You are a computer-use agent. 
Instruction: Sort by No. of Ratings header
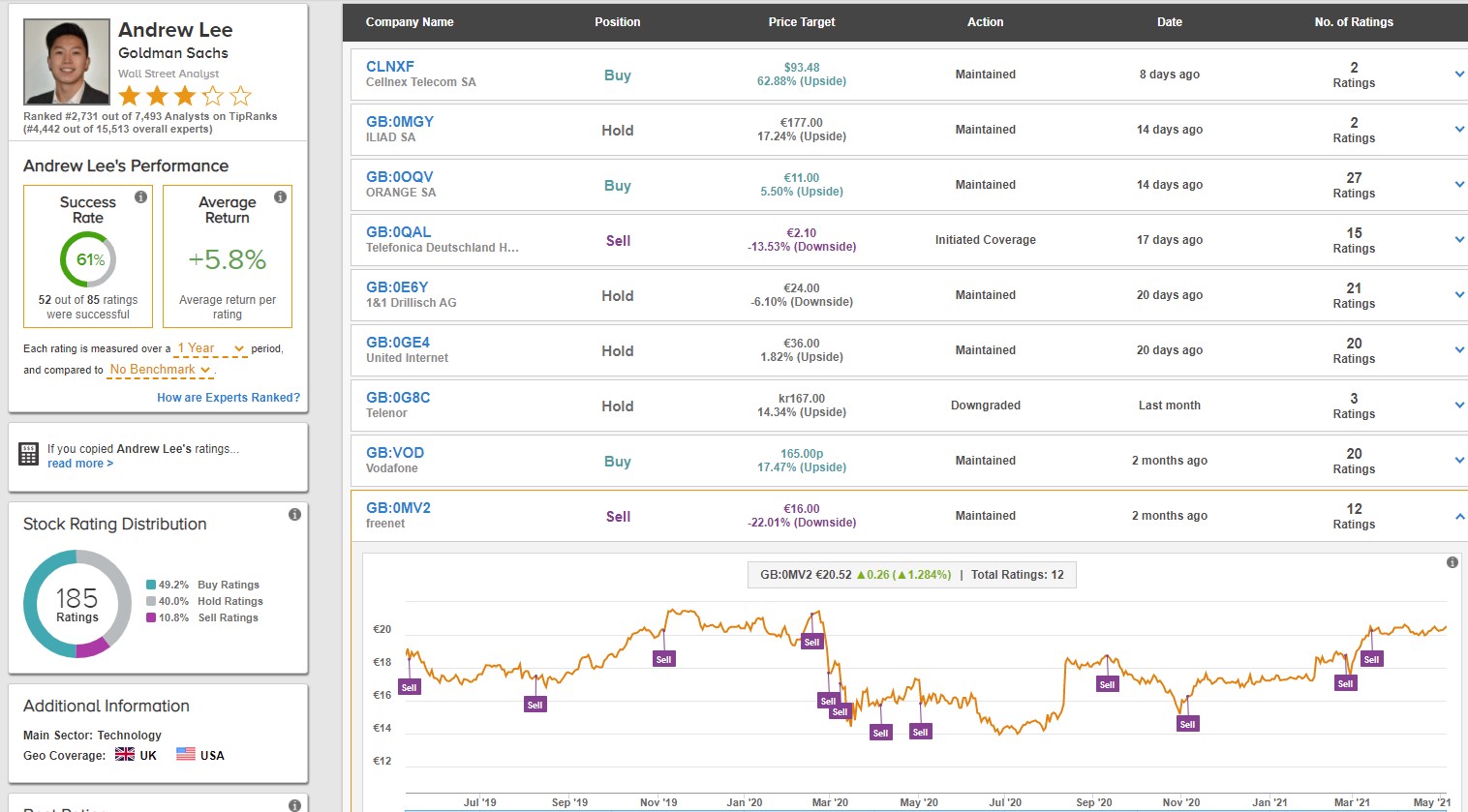1354,22
